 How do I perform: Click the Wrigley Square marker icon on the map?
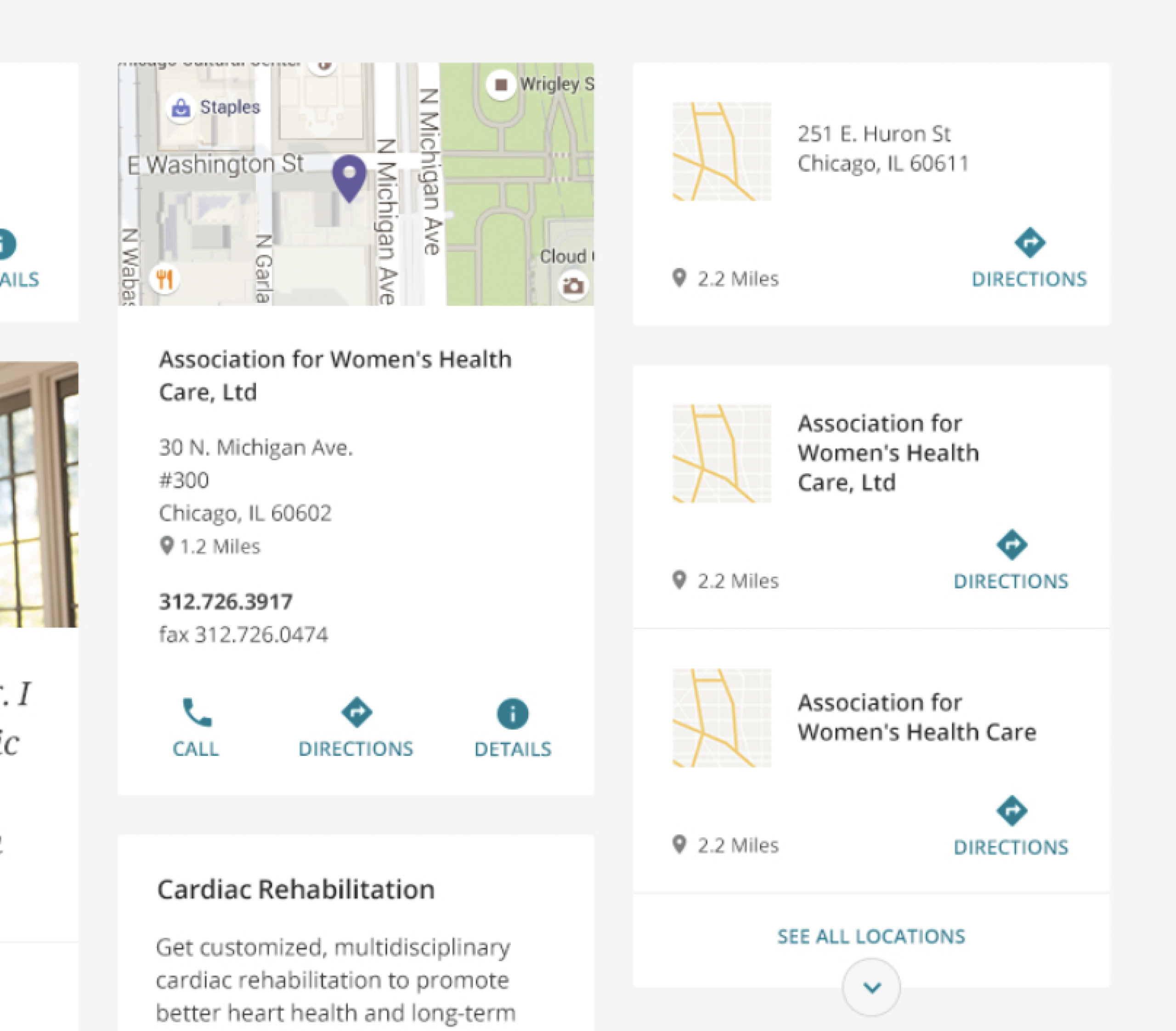pyautogui.click(x=501, y=85)
